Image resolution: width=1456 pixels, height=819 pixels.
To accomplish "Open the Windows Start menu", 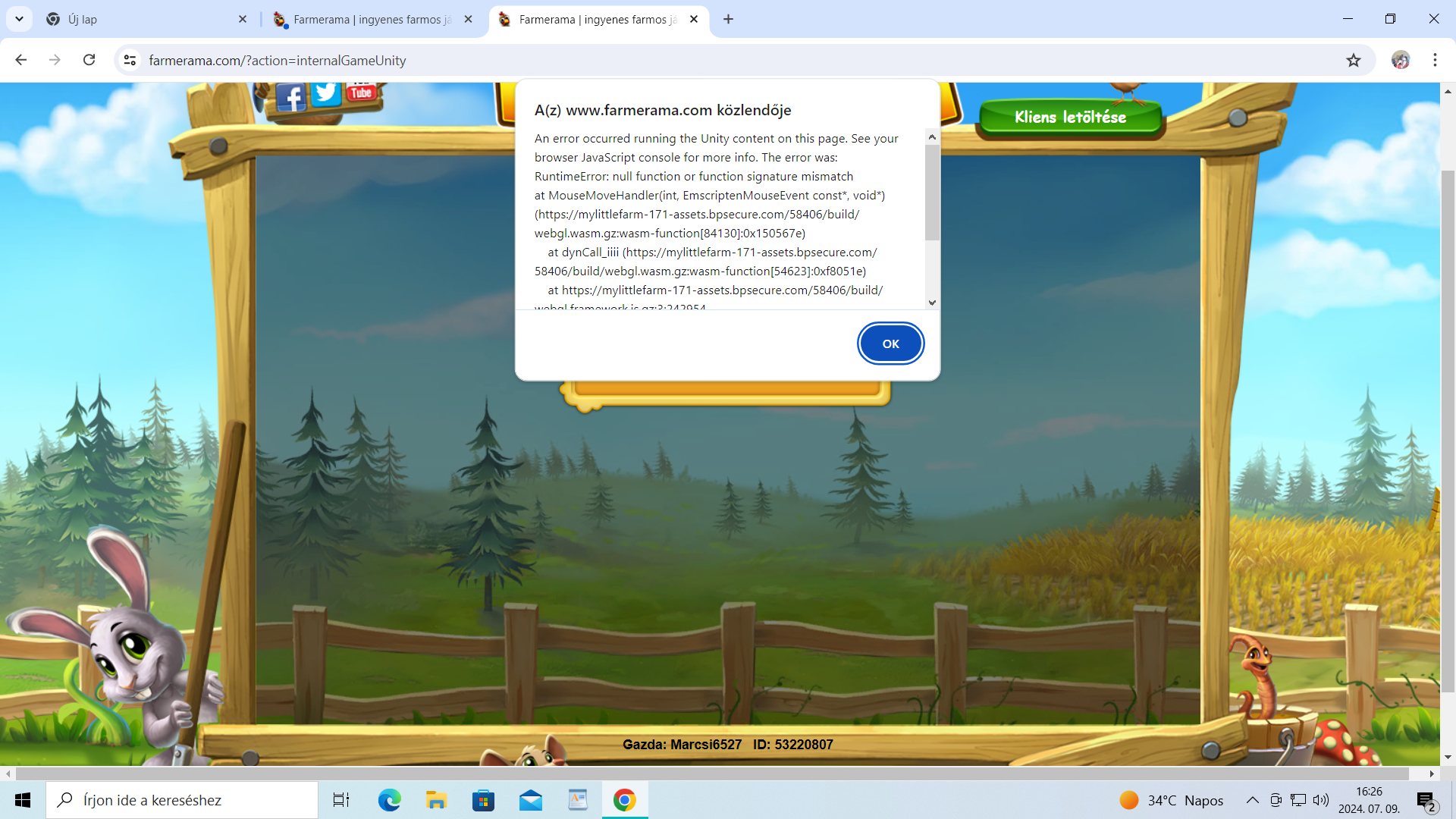I will pos(23,800).
